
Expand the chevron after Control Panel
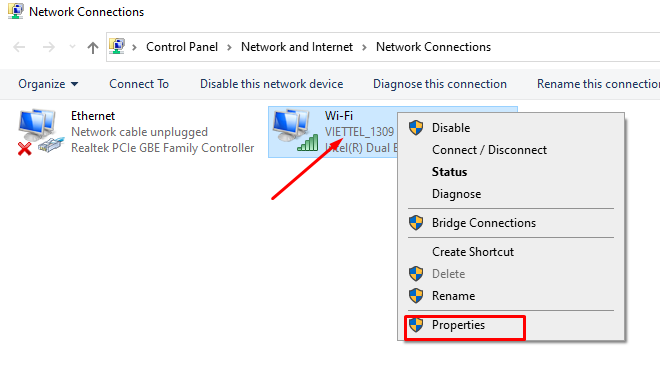coord(229,47)
